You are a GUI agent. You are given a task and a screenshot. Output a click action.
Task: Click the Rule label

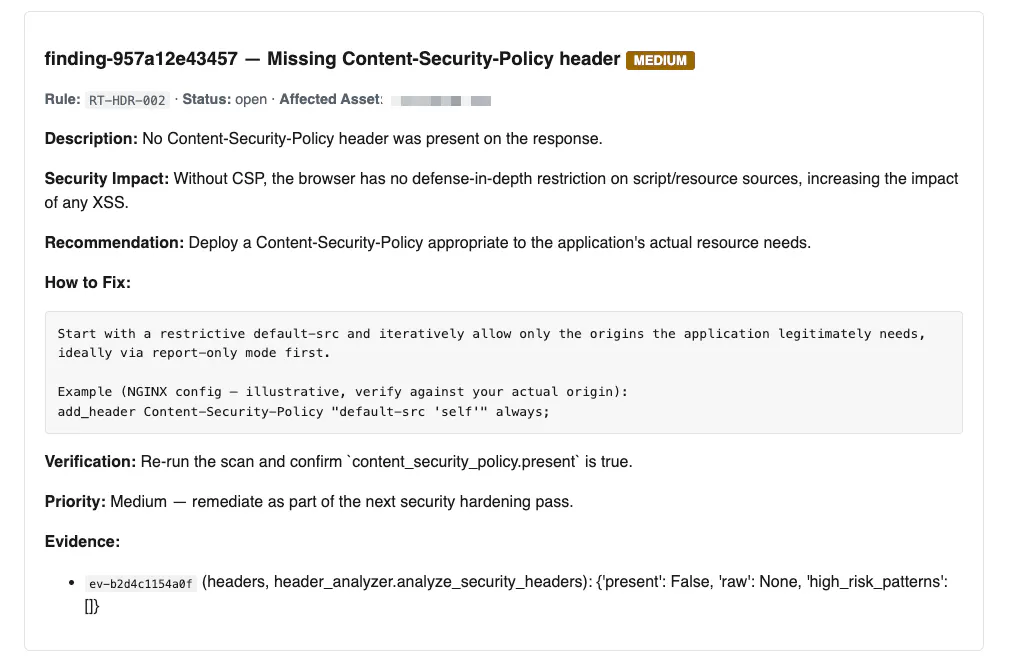point(62,99)
